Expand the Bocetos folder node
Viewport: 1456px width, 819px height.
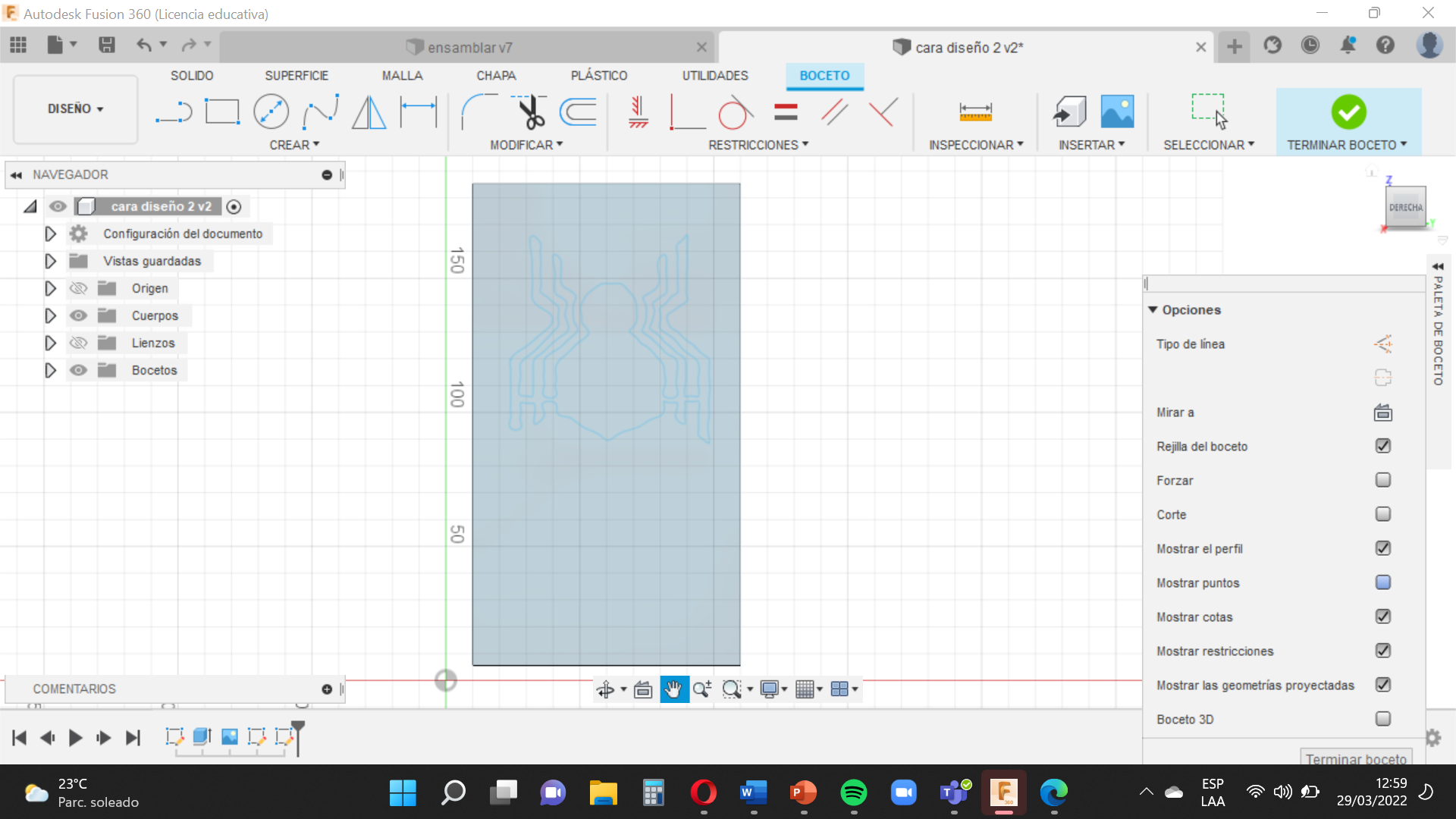[x=50, y=370]
